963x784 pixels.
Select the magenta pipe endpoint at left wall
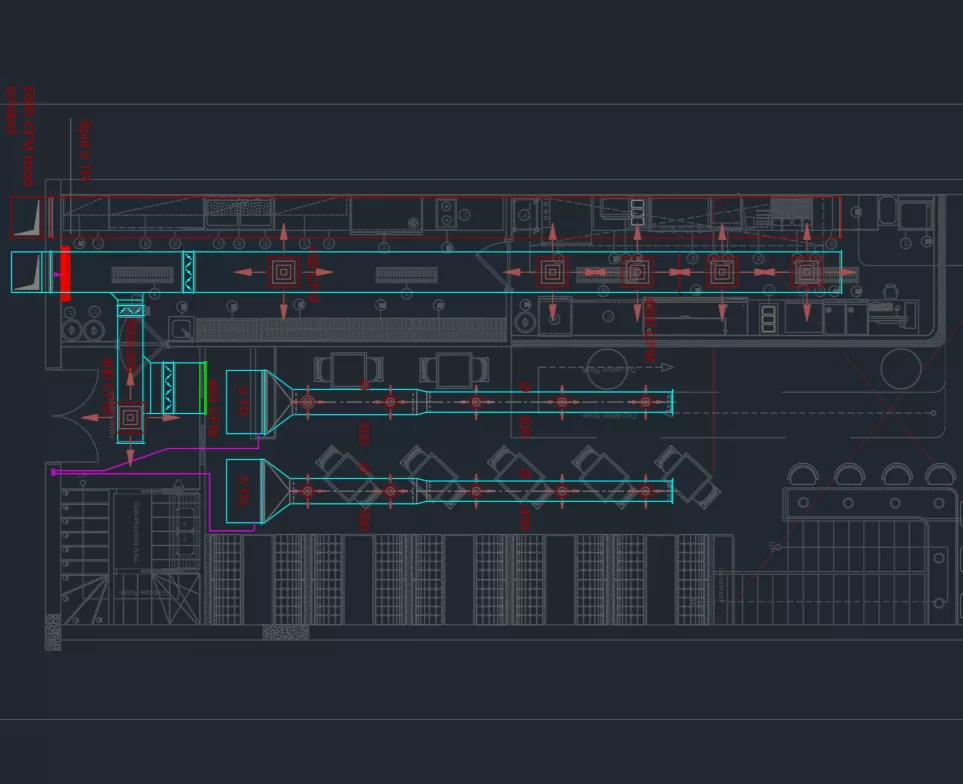pos(54,471)
